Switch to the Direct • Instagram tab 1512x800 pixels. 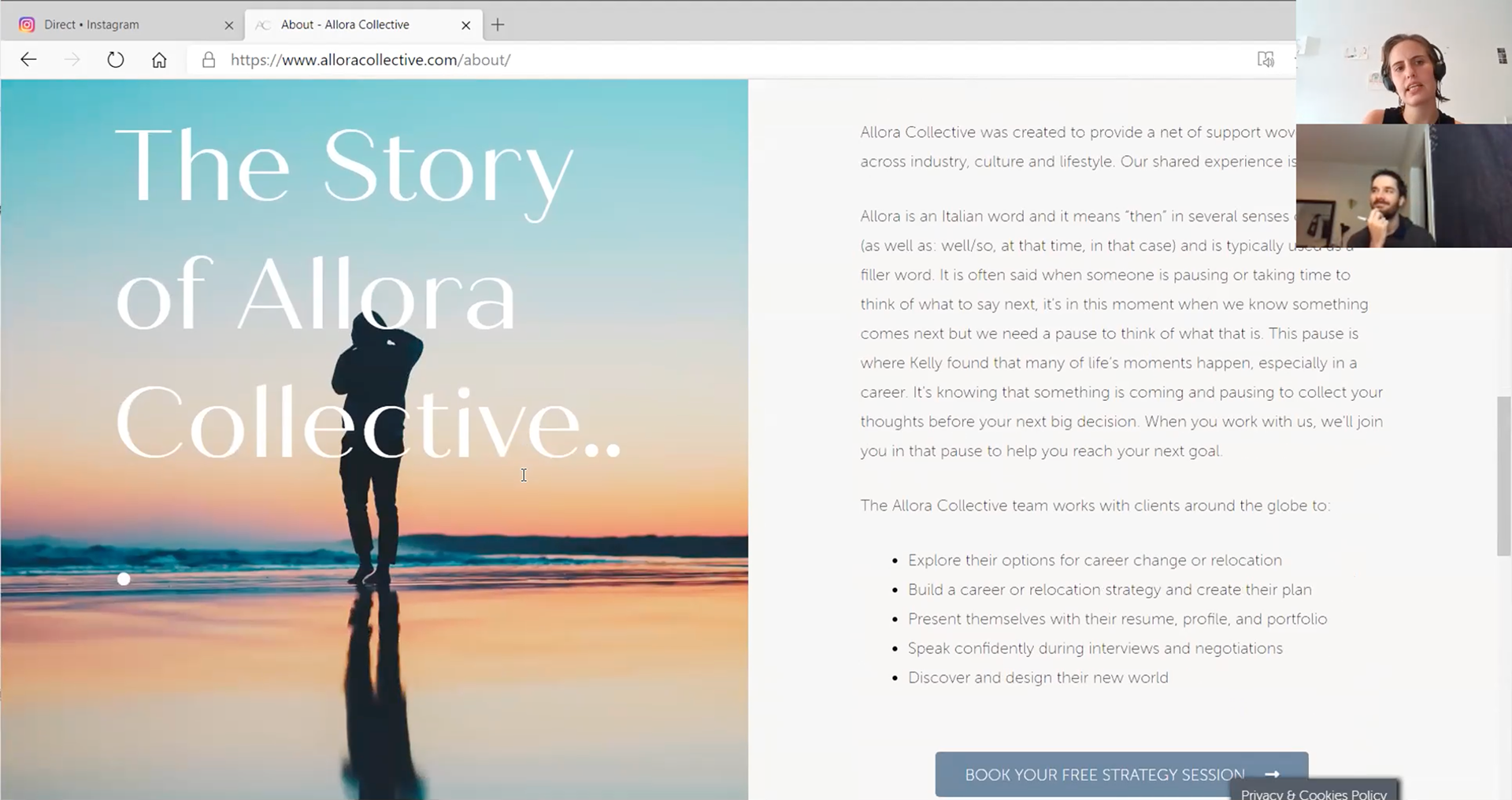pyautogui.click(x=123, y=24)
